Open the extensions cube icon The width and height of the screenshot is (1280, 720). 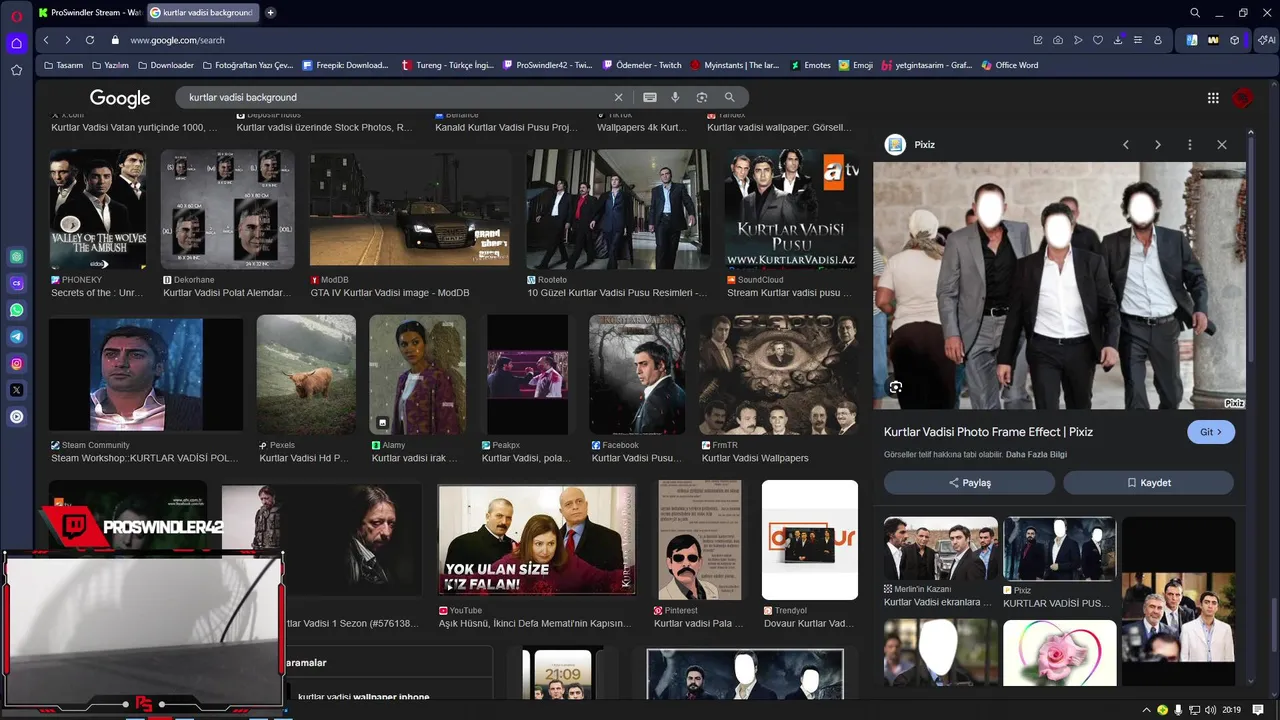point(1235,40)
